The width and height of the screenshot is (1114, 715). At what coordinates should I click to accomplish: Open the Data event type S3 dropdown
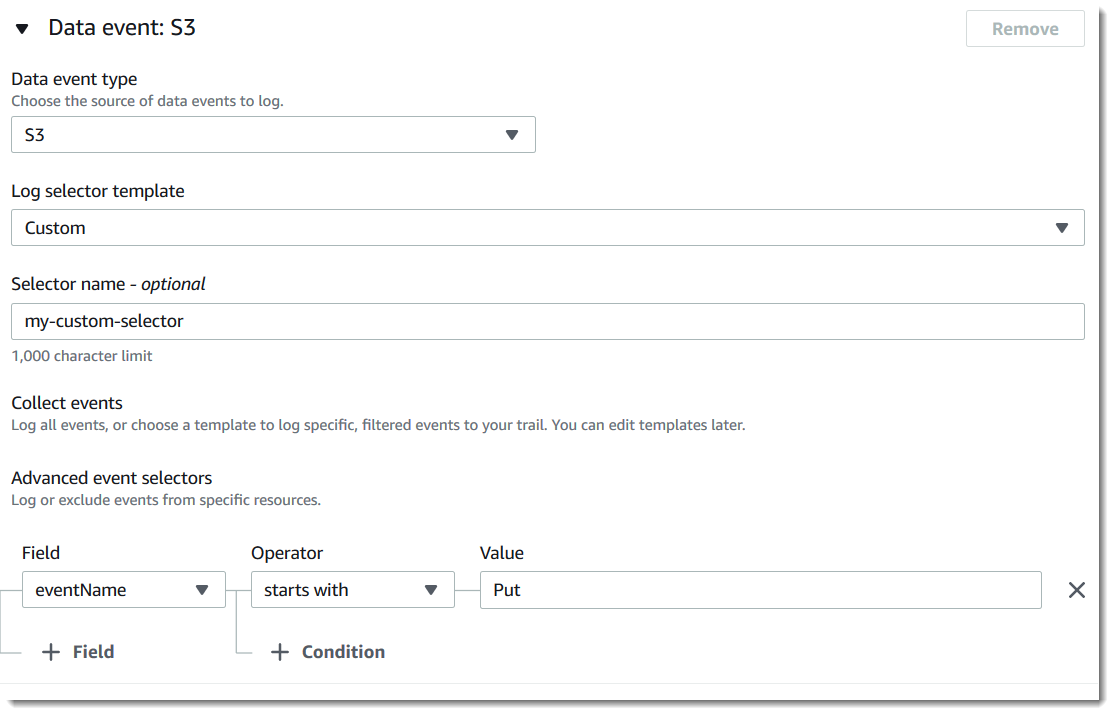pyautogui.click(x=260, y=135)
